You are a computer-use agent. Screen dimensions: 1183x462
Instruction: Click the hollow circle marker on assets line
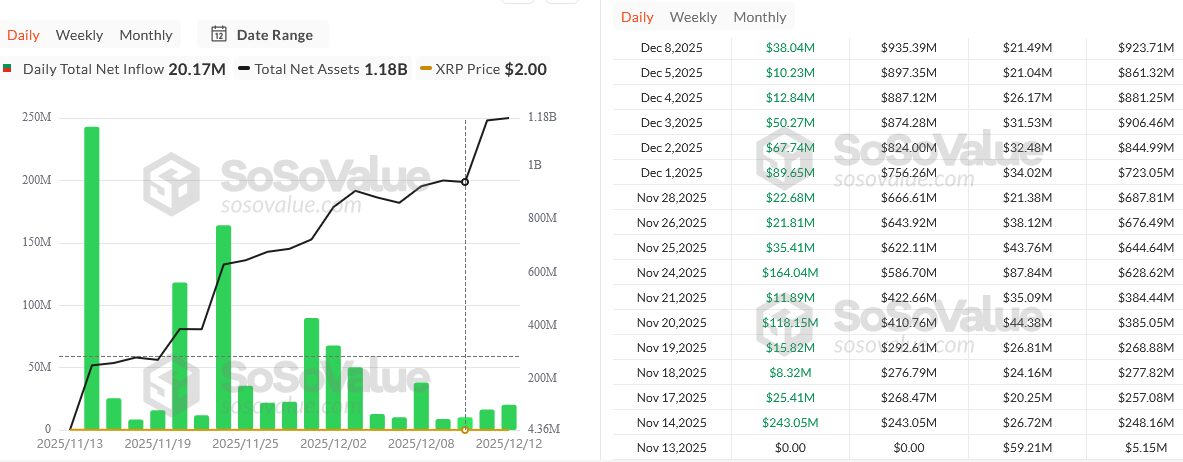pyautogui.click(x=465, y=182)
